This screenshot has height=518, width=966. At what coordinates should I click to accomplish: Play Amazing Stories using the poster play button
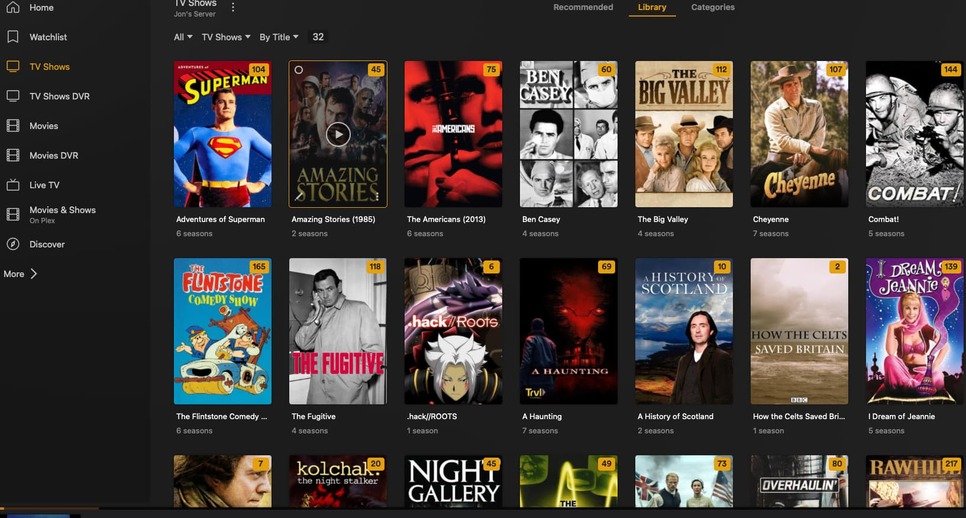coord(338,134)
